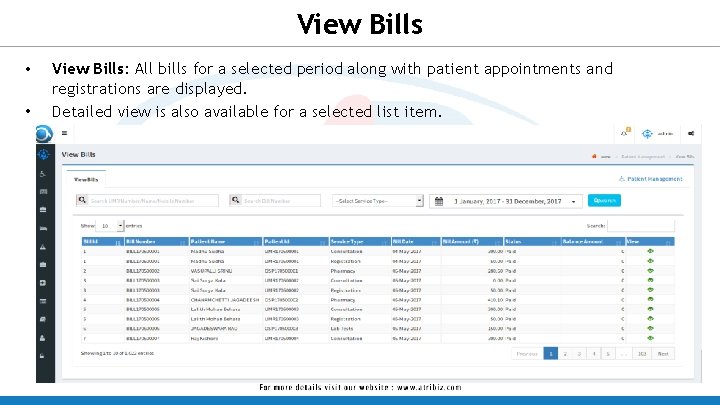Go to page 3 in pagination
Image resolution: width=720 pixels, height=405 pixels.
[579, 354]
